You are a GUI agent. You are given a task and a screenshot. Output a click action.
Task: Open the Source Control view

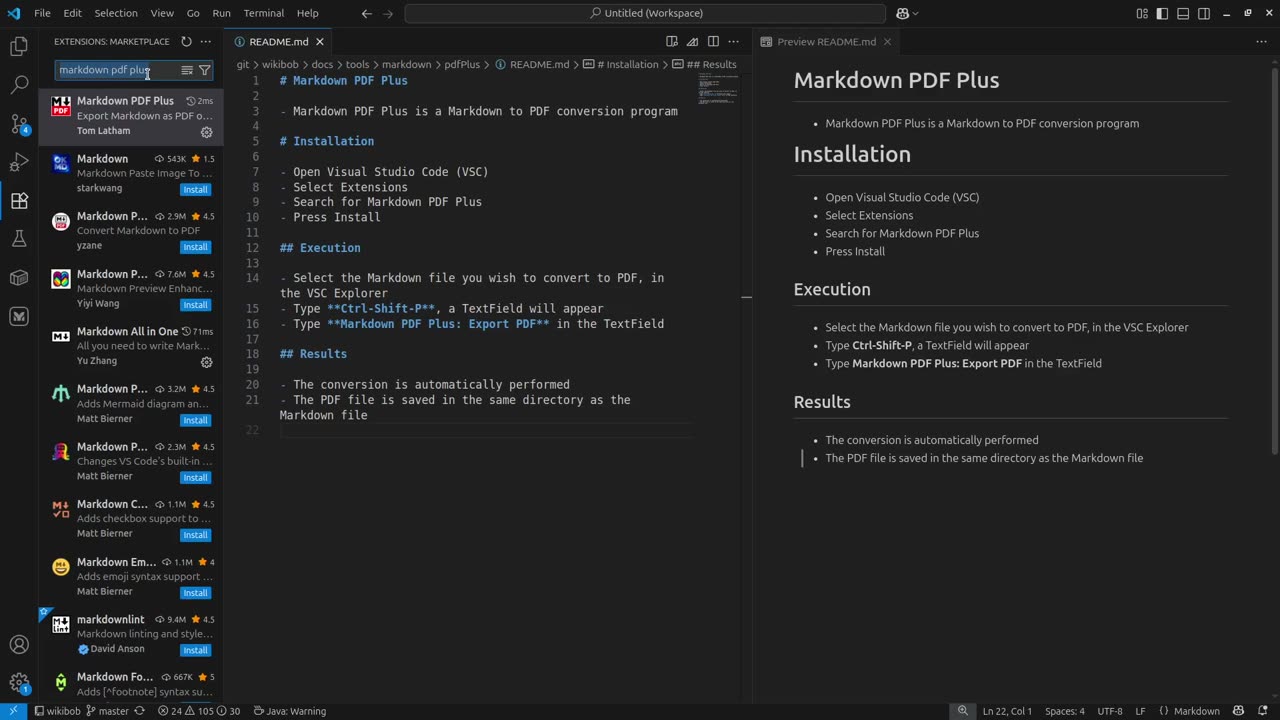(19, 124)
